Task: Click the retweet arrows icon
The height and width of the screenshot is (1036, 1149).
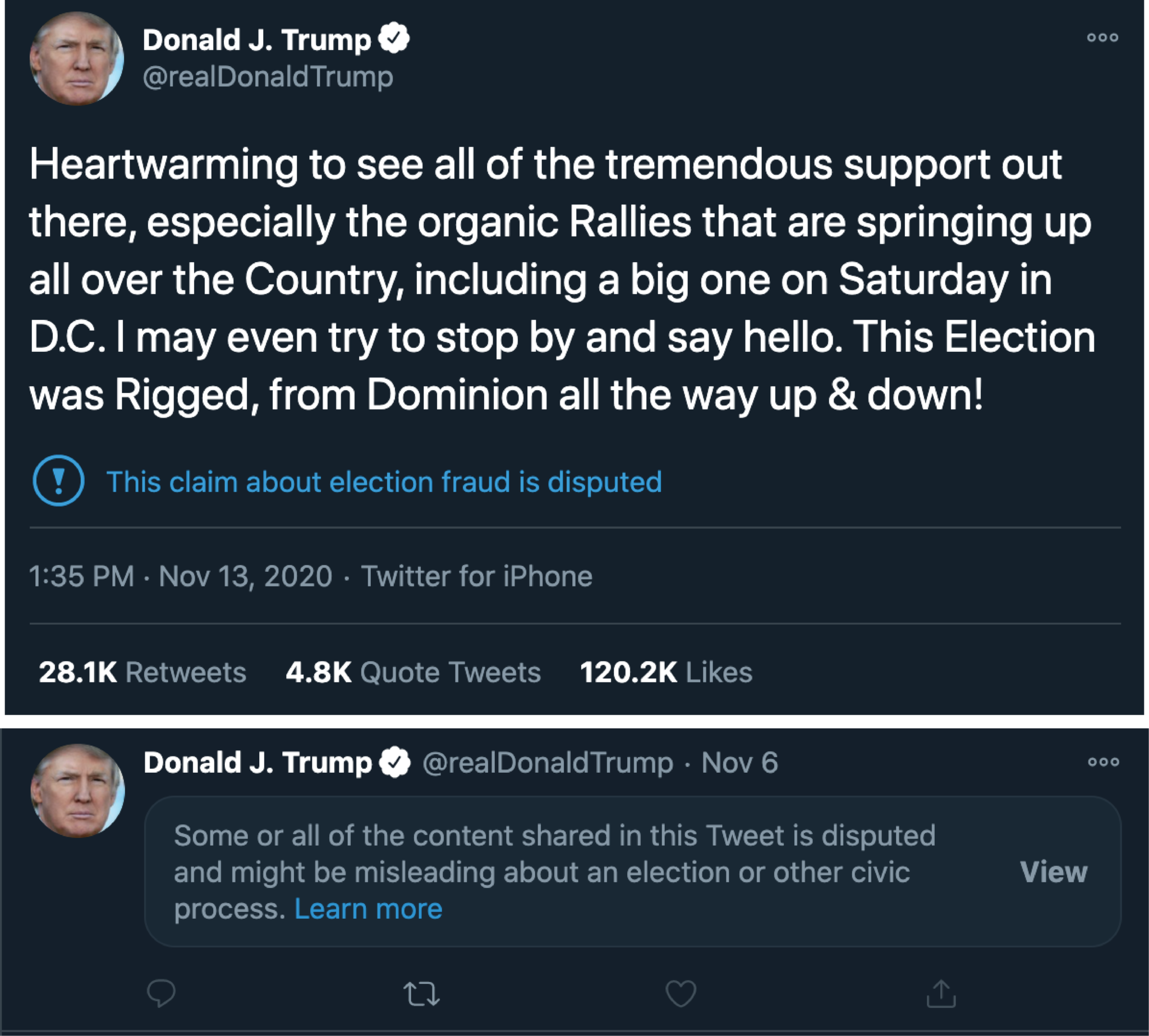Action: [x=421, y=994]
